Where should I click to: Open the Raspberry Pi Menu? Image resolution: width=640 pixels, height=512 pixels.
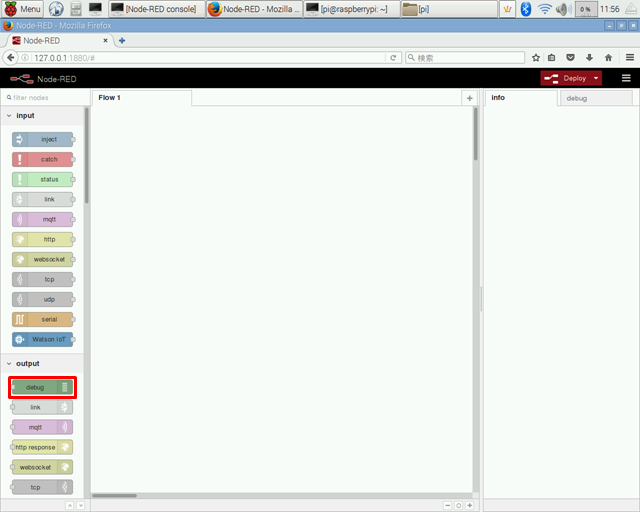[x=23, y=9]
